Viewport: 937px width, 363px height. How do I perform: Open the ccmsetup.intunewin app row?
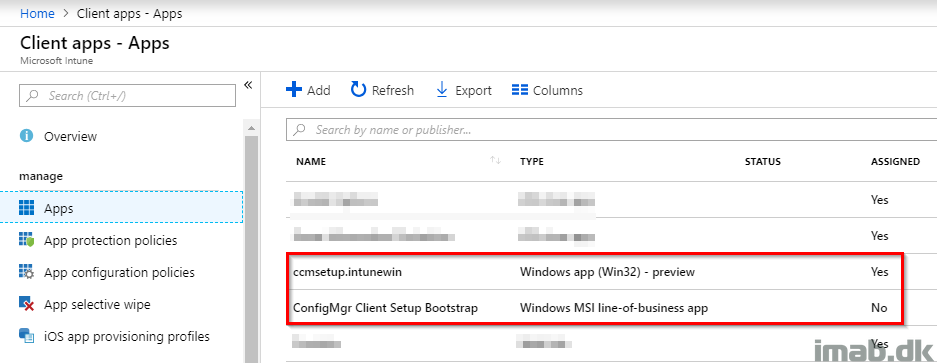[x=612, y=272]
